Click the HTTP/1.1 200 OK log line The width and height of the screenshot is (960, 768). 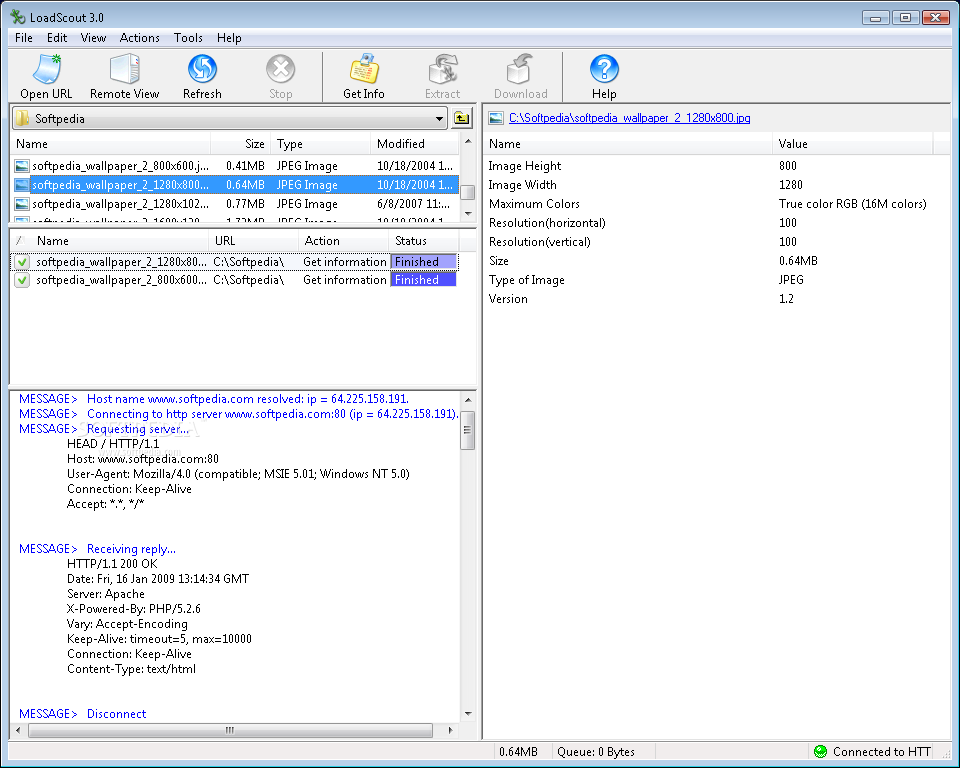tap(112, 563)
